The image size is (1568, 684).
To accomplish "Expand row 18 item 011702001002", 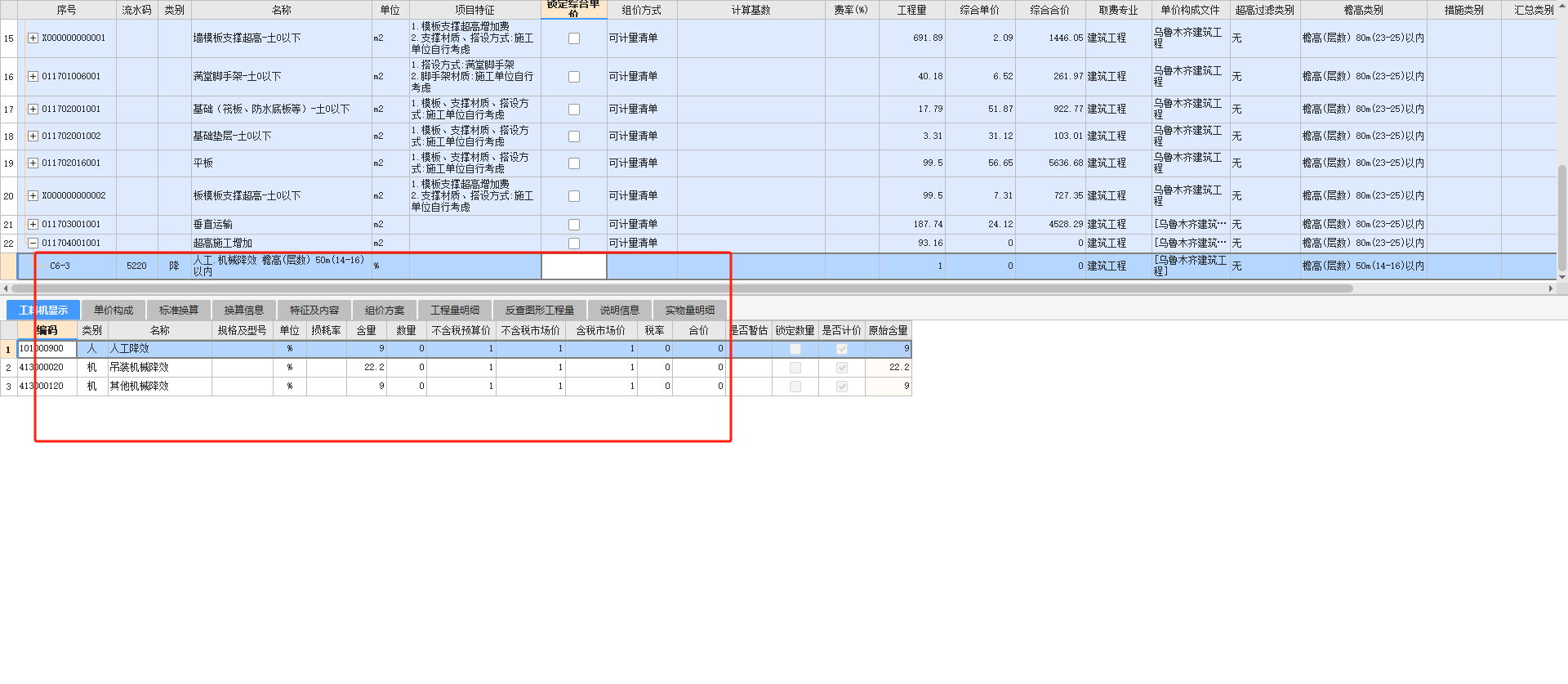I will point(33,136).
